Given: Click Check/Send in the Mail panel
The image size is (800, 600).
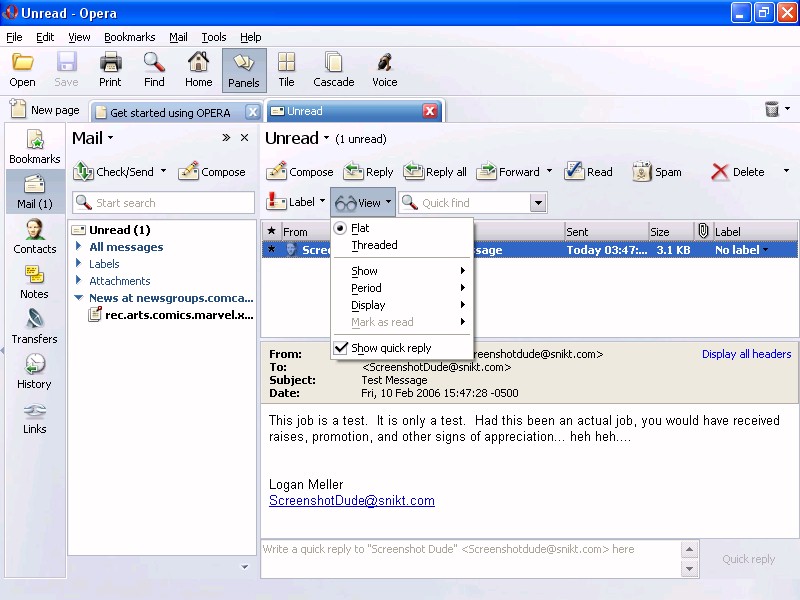Looking at the screenshot, I should (113, 172).
